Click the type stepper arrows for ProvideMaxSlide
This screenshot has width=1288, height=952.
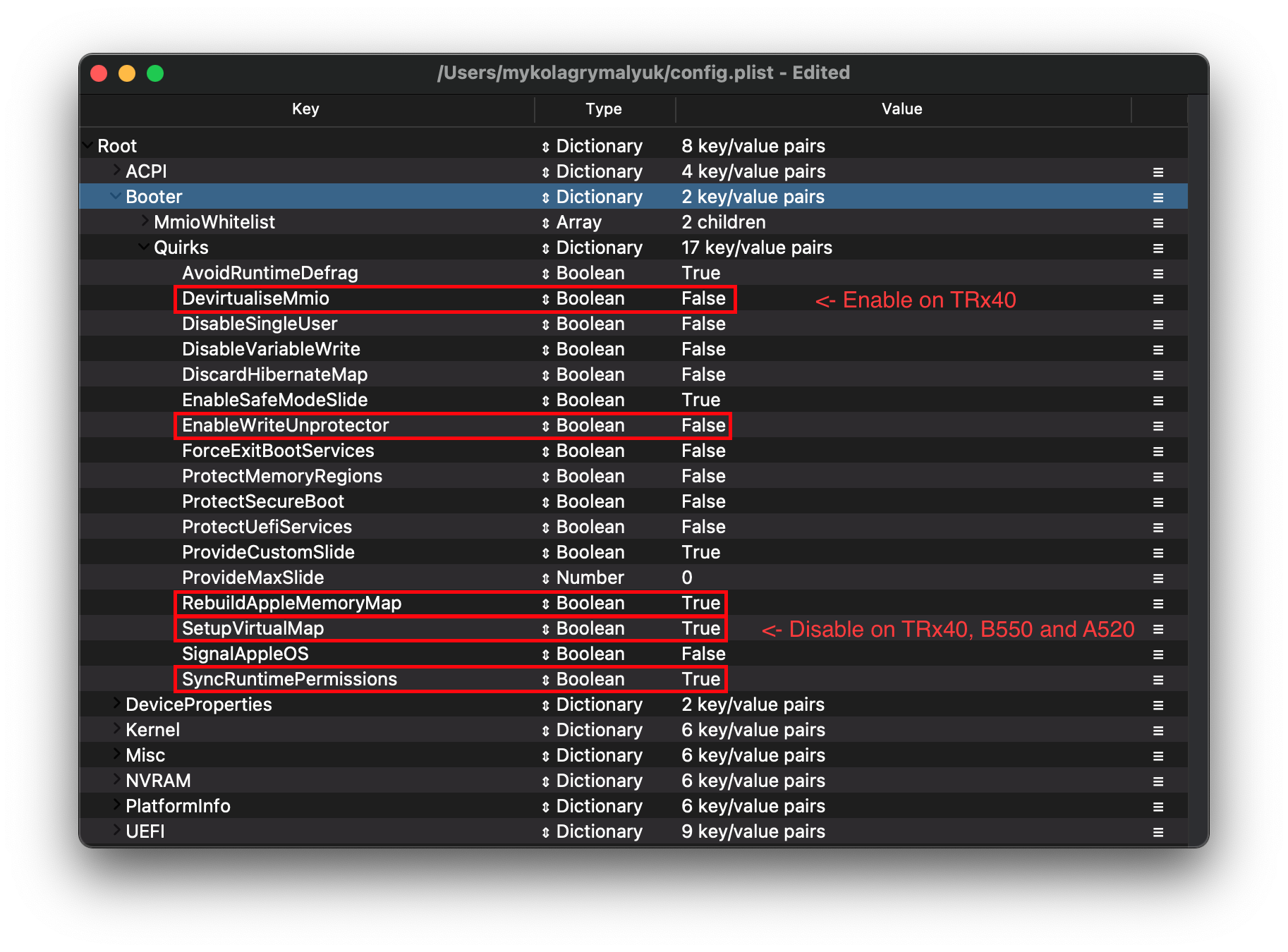click(545, 578)
